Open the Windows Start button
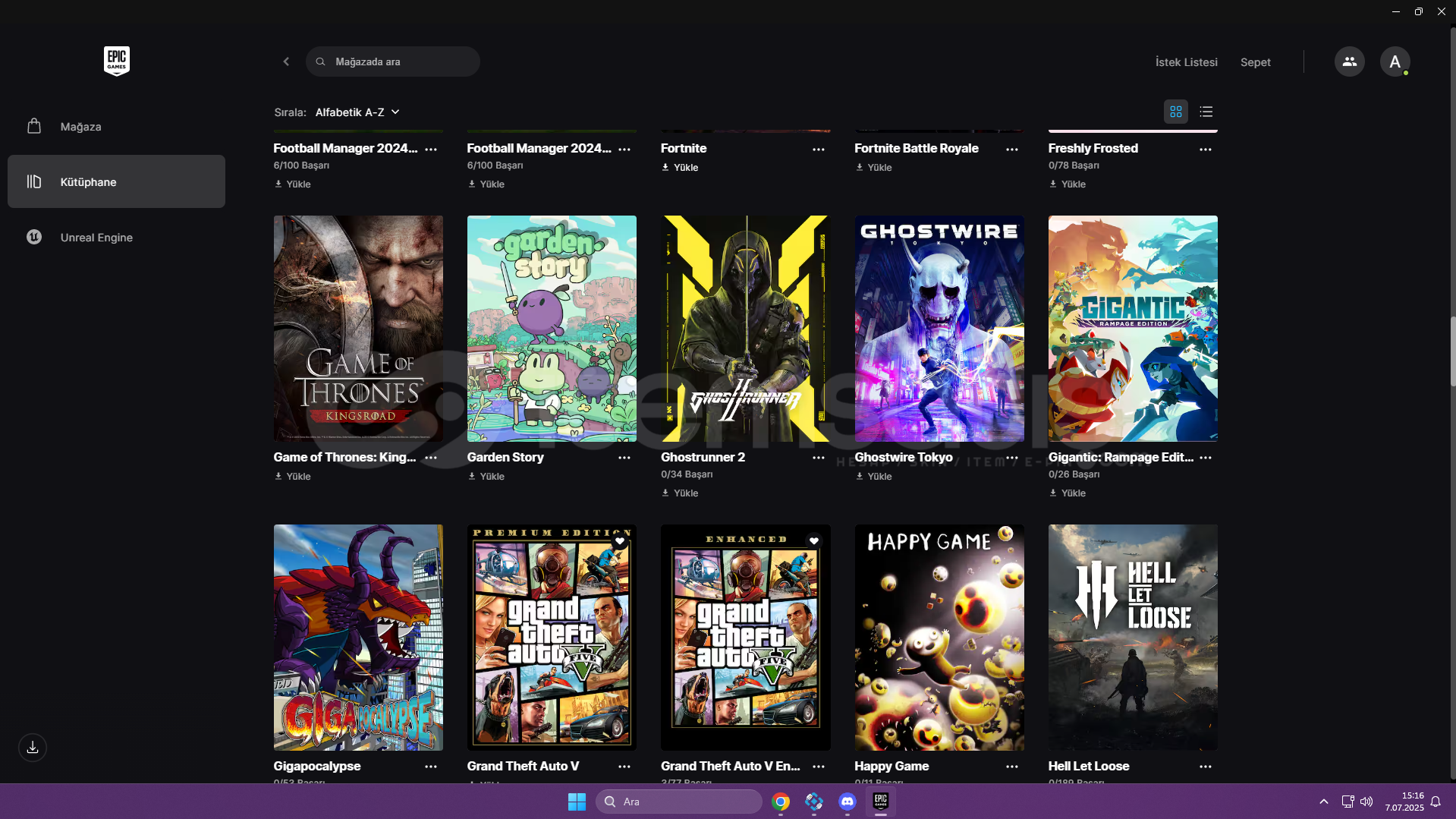Screen dimensions: 1456x819 (x=577, y=802)
